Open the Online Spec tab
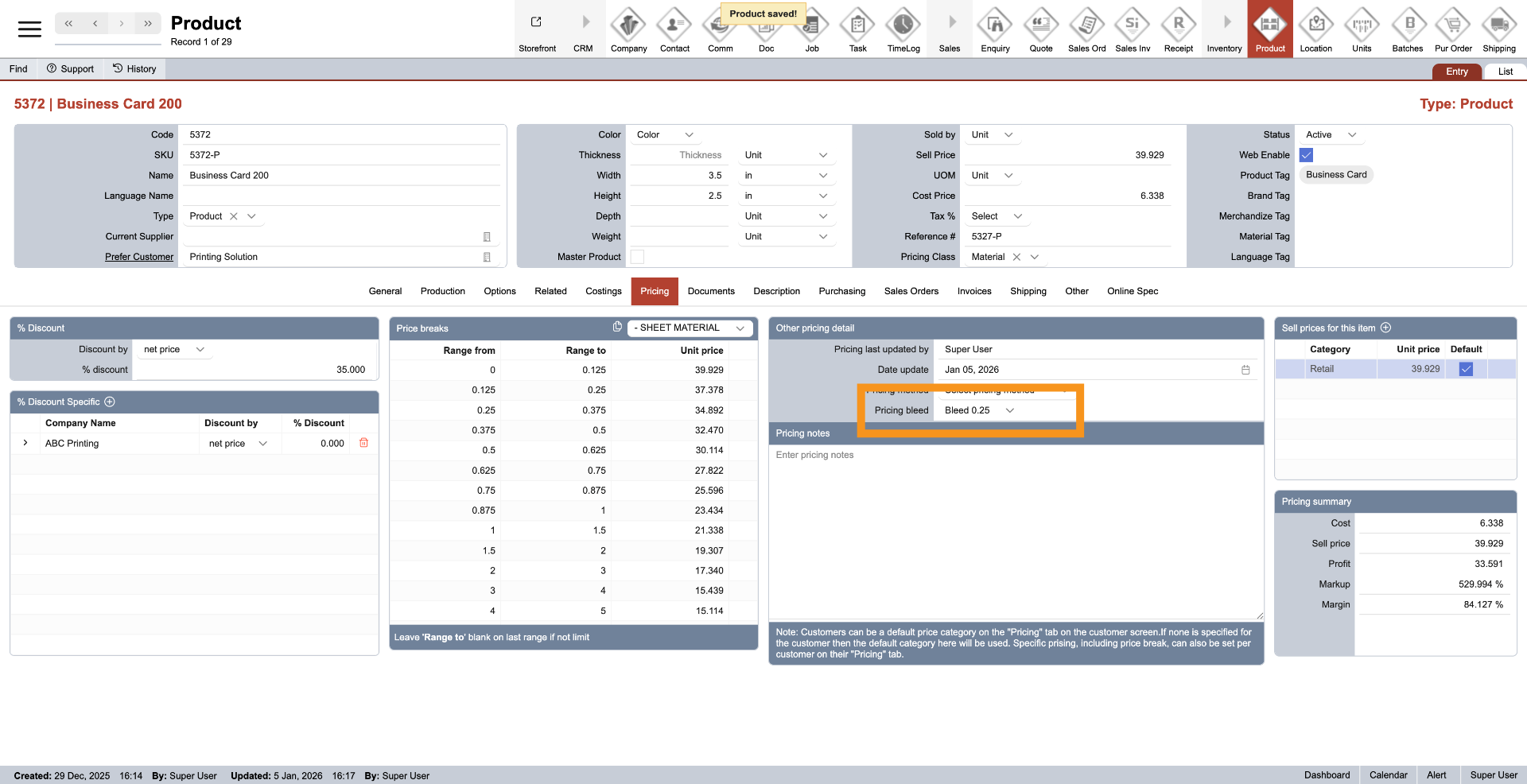This screenshot has width=1527, height=784. 1132,291
